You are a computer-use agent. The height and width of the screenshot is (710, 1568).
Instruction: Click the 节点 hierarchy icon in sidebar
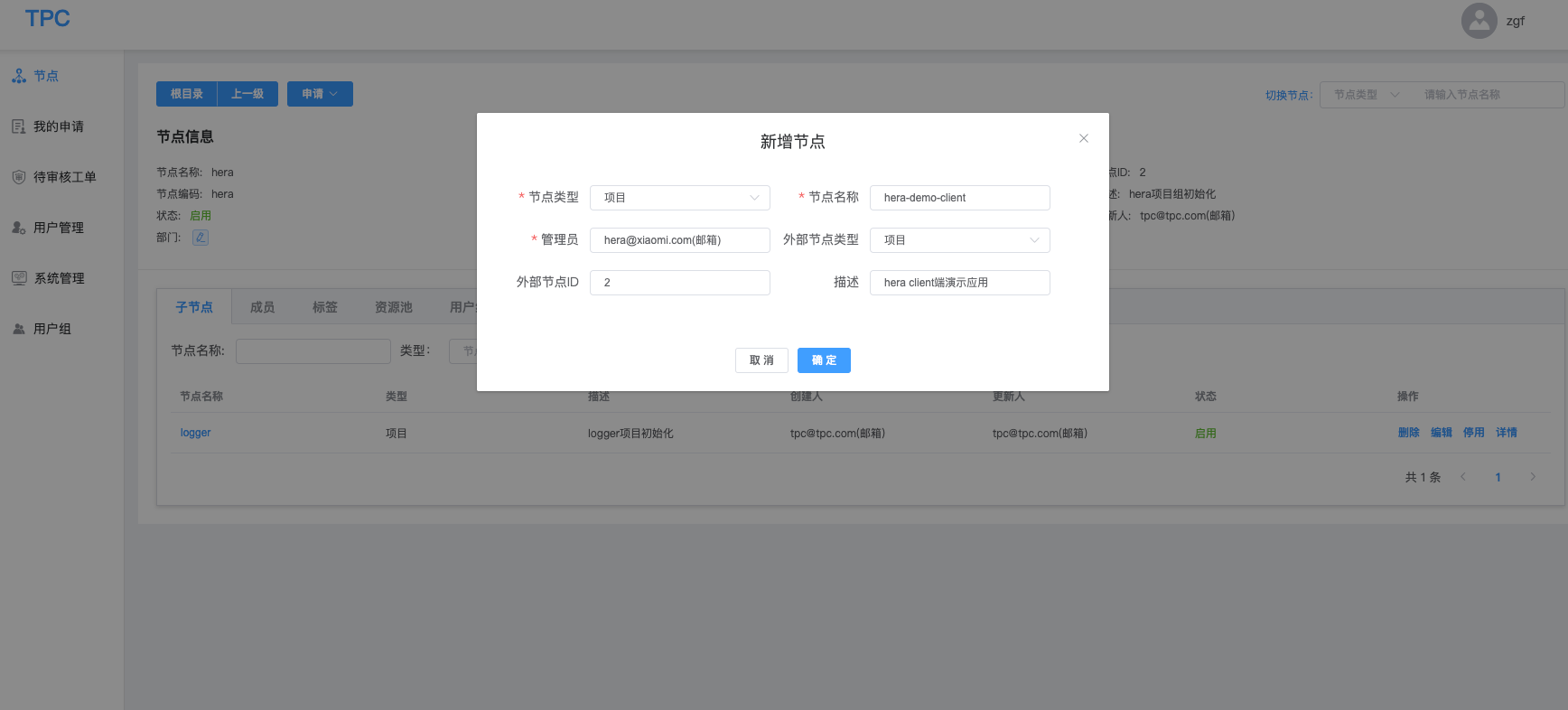[19, 76]
